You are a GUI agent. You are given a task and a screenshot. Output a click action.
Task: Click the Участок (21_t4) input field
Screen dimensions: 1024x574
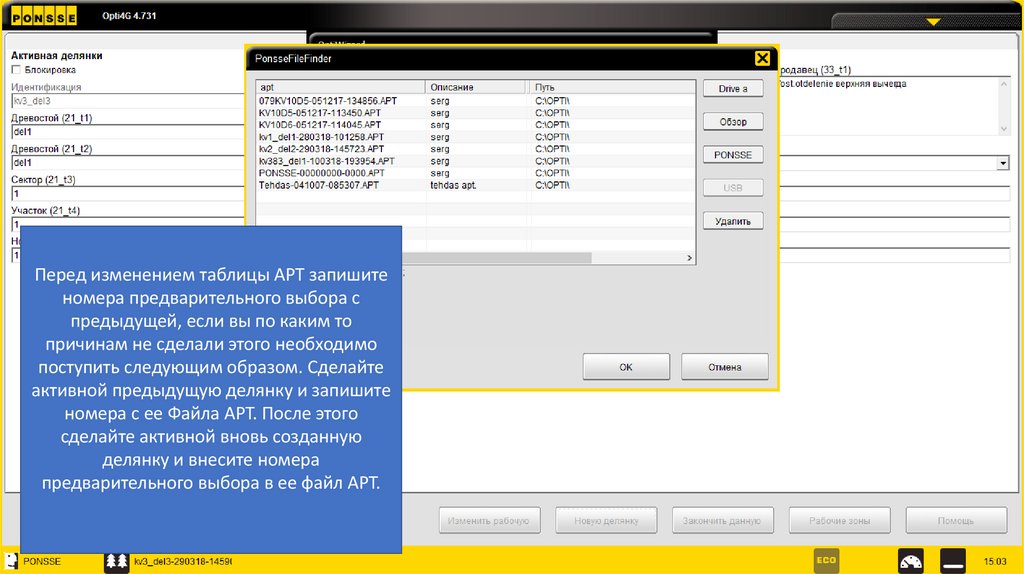128,224
